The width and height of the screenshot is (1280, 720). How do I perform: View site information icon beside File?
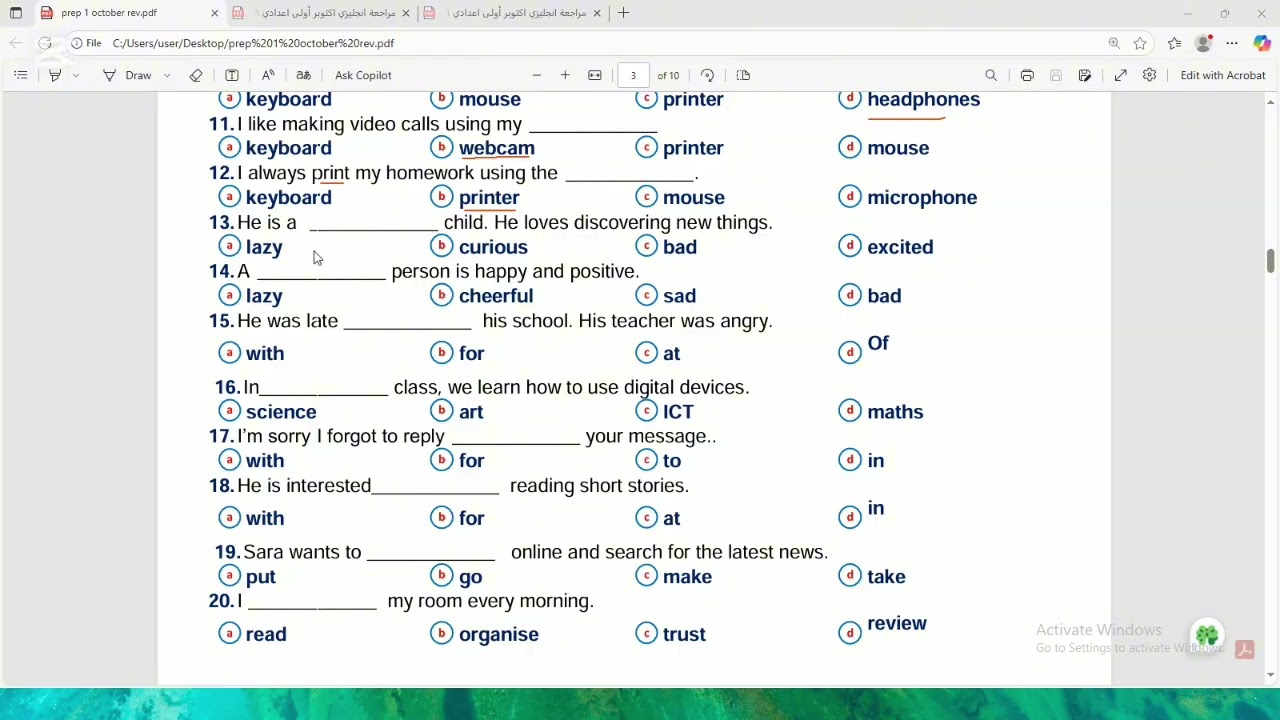[x=77, y=43]
